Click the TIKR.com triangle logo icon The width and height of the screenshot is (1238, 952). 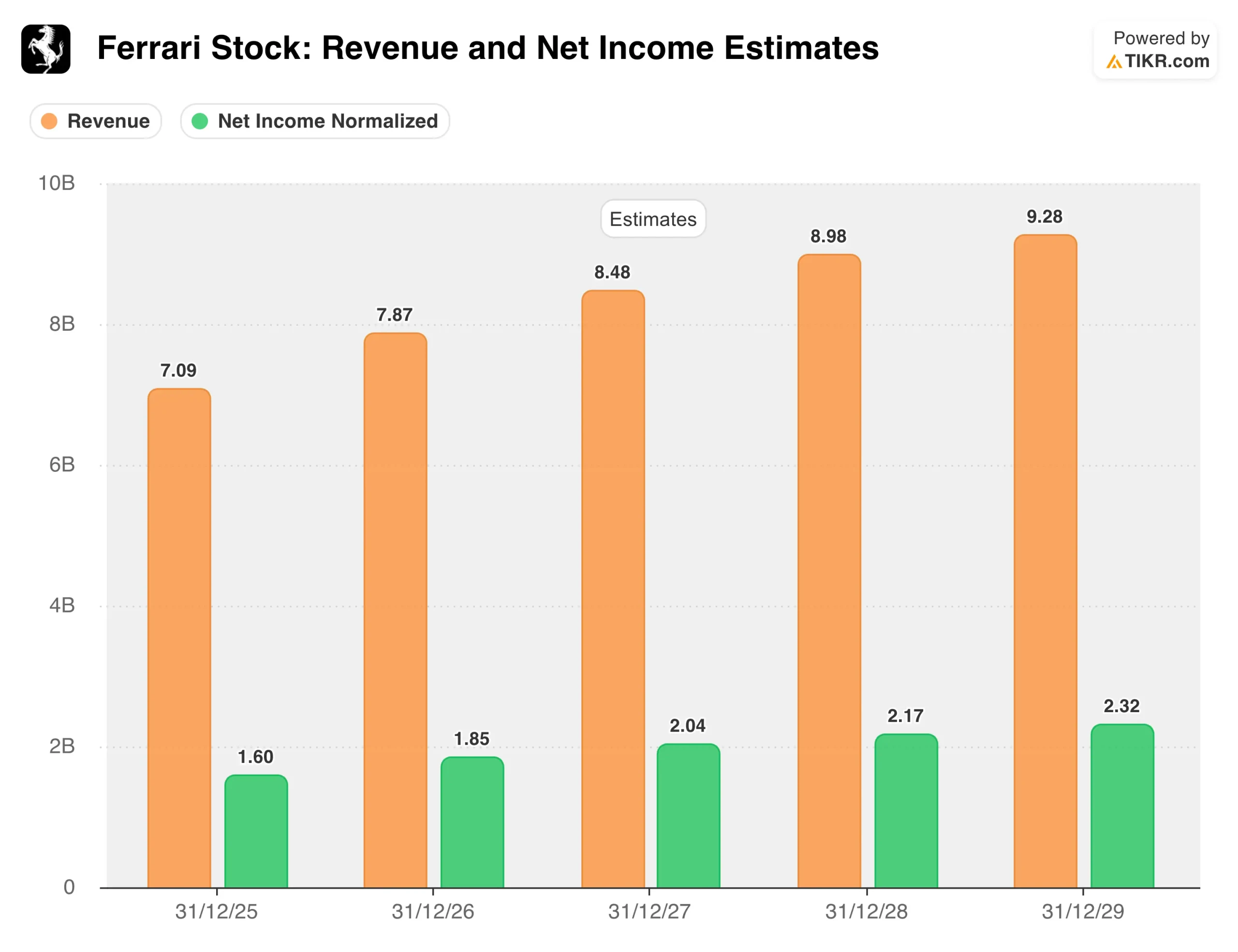tap(1114, 62)
